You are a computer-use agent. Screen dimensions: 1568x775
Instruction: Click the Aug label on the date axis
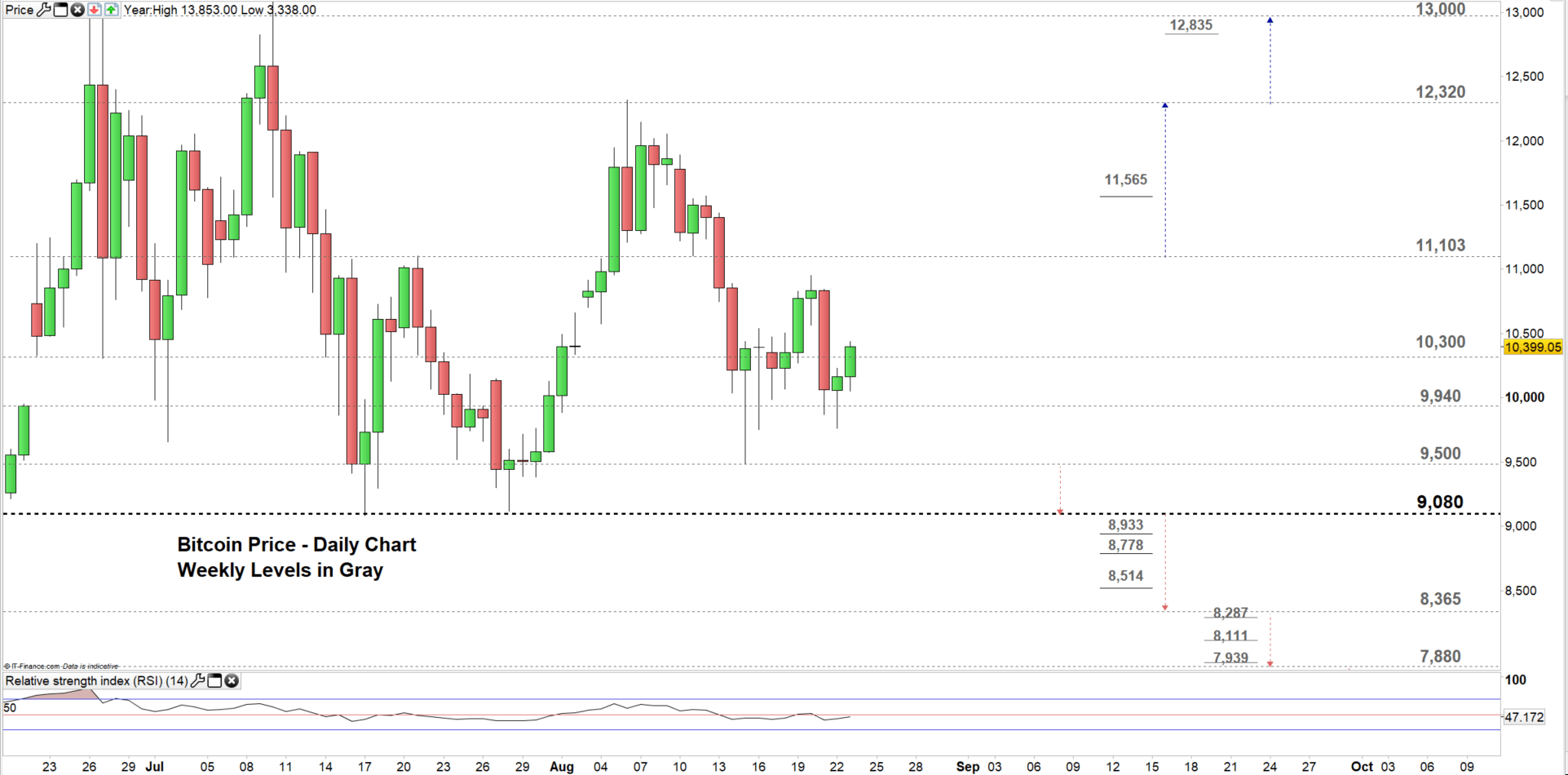click(562, 767)
